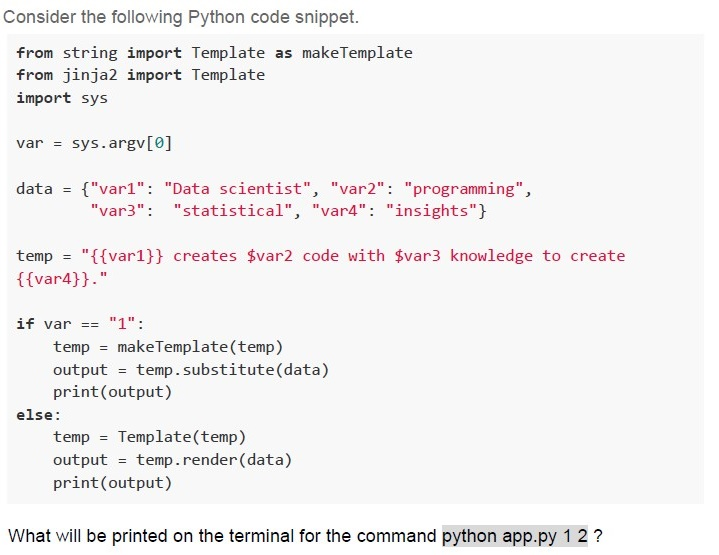Click '$var2' inside the temp string
Screen dimensions: 719x555
point(269,256)
